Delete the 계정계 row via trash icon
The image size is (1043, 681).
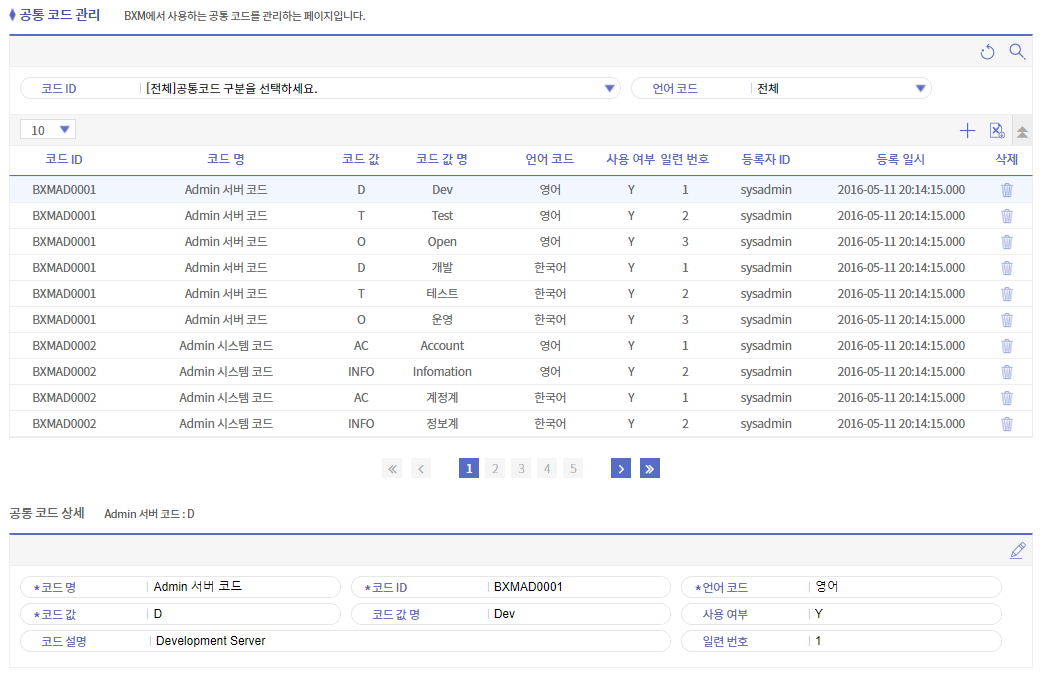1006,398
